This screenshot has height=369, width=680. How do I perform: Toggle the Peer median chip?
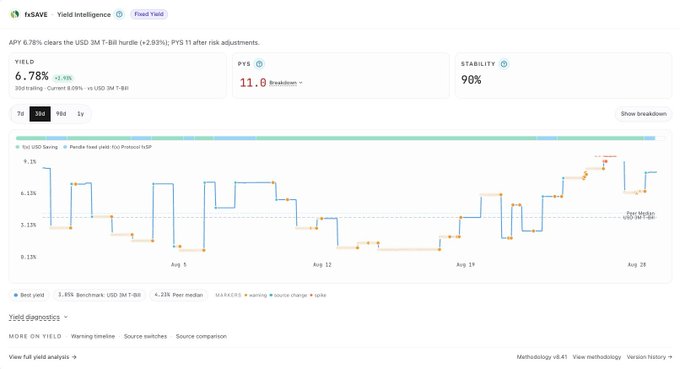179,295
